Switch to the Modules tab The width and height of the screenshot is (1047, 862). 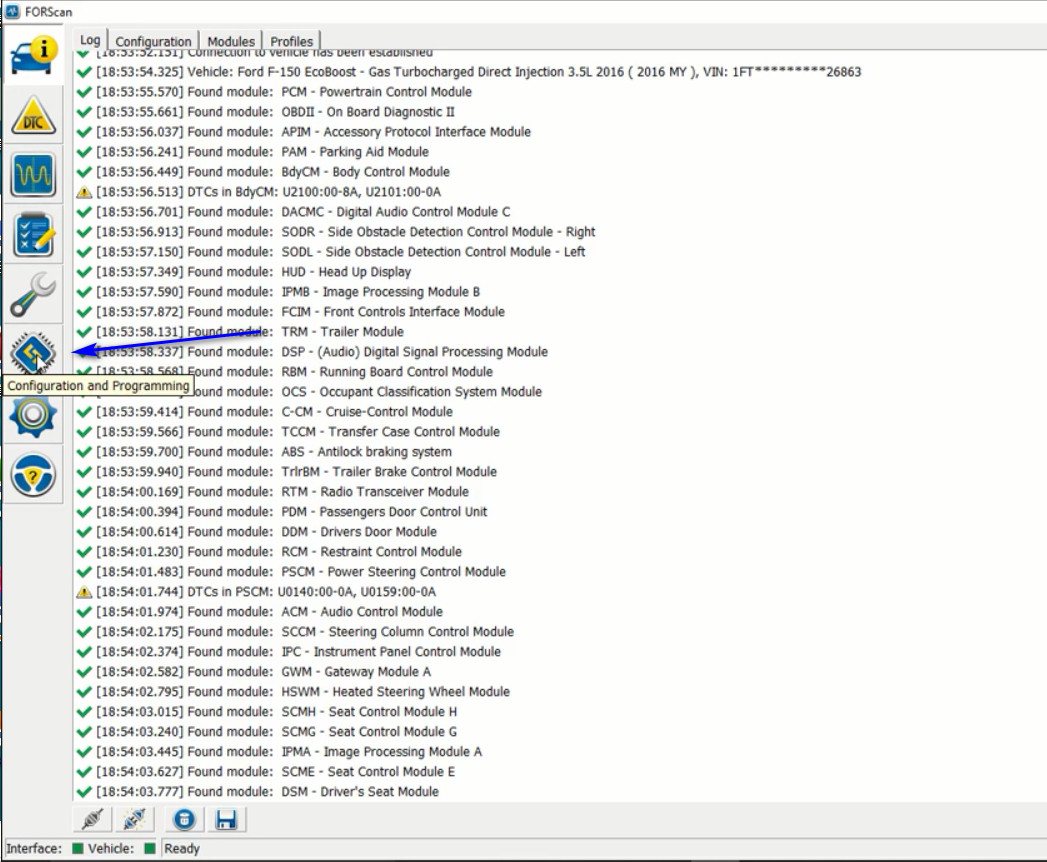231,41
